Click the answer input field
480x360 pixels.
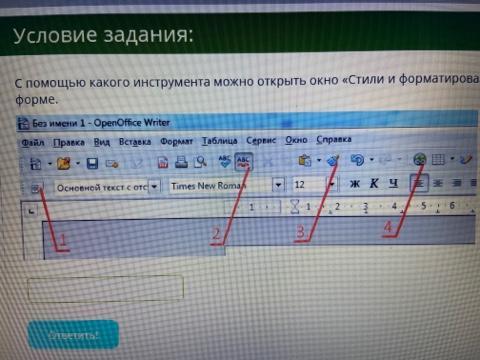(x=106, y=288)
